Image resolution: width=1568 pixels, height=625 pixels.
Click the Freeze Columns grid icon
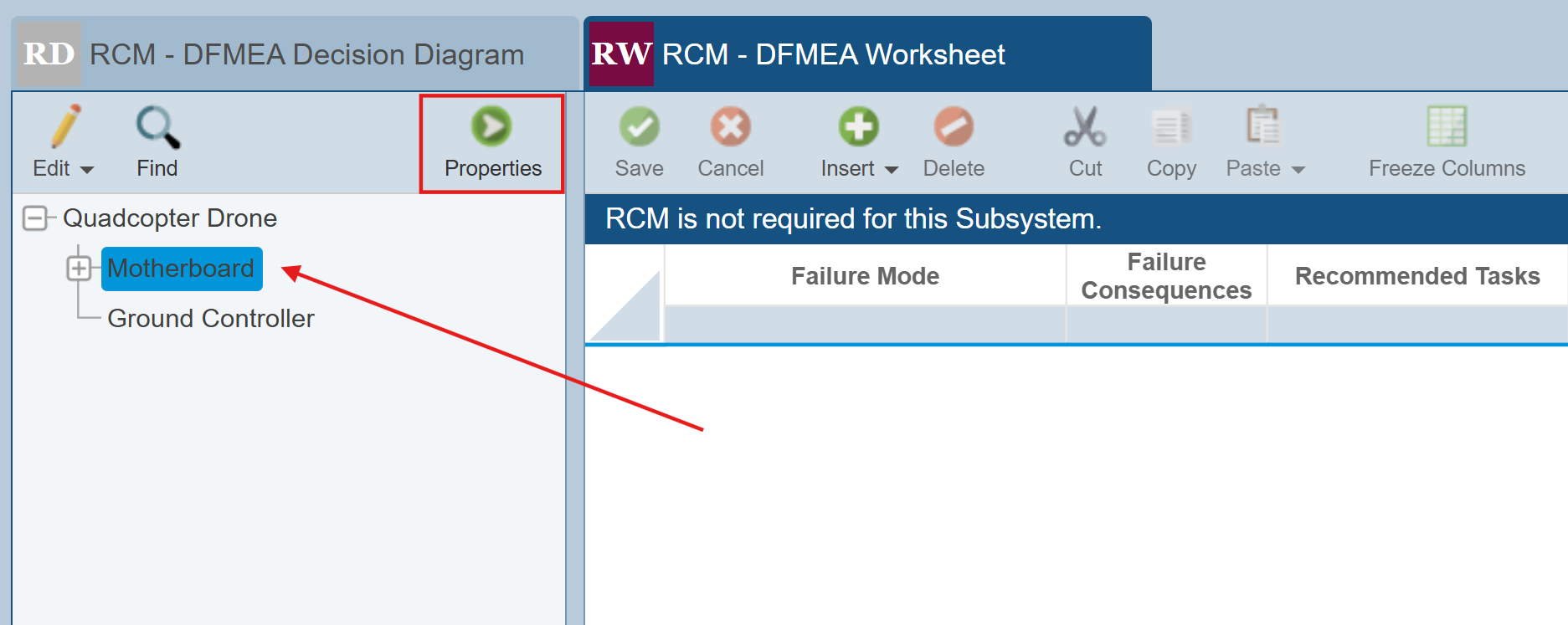click(x=1447, y=126)
